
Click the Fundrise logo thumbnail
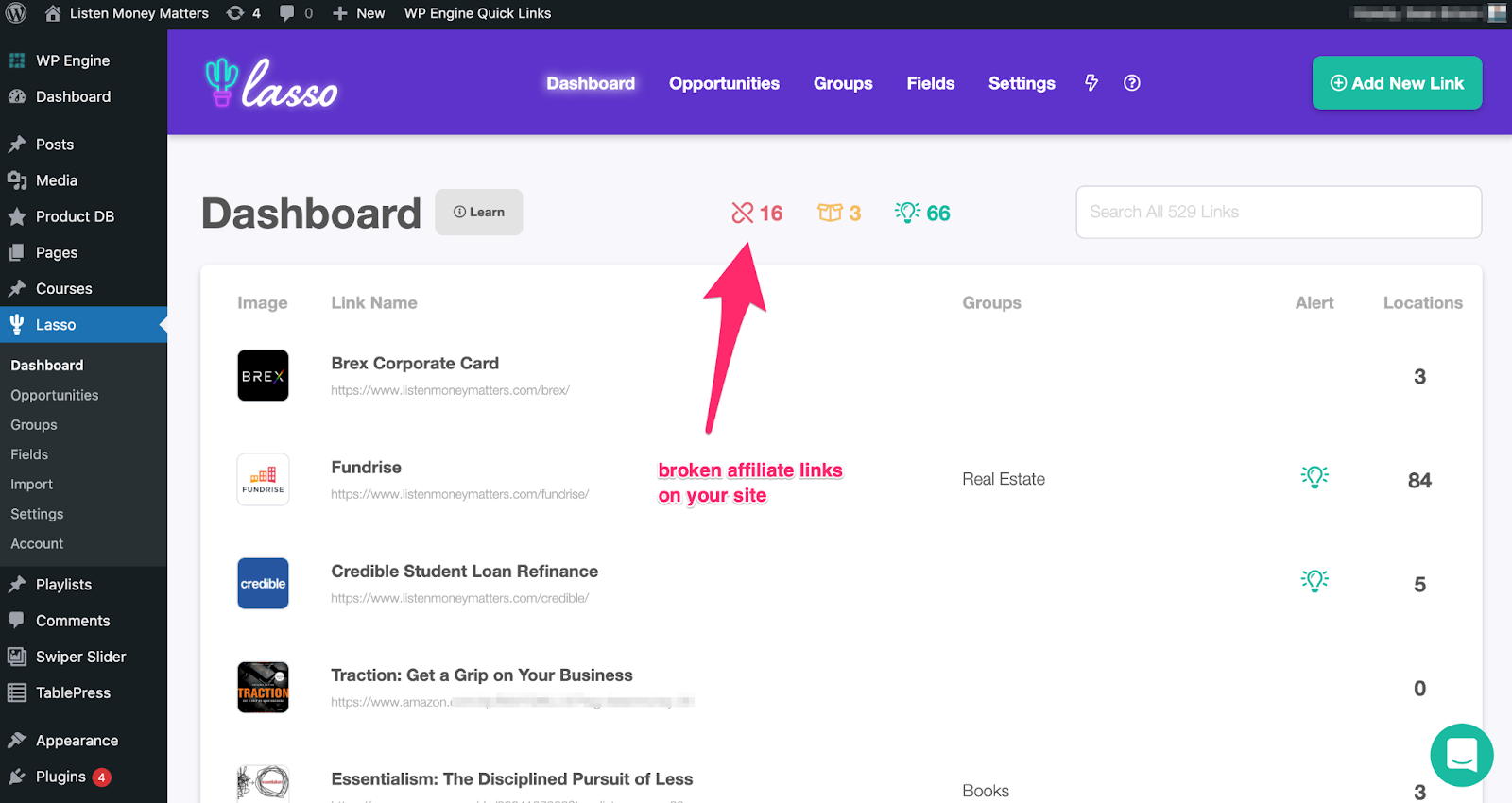pos(263,480)
